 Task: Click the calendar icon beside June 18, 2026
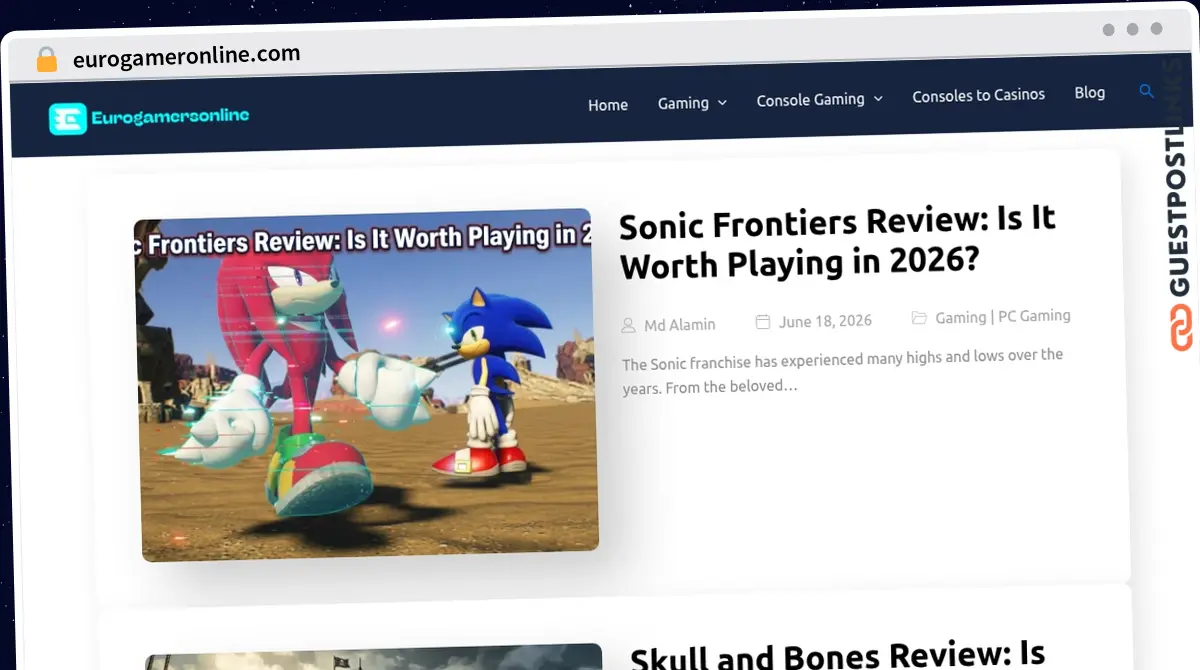(763, 322)
